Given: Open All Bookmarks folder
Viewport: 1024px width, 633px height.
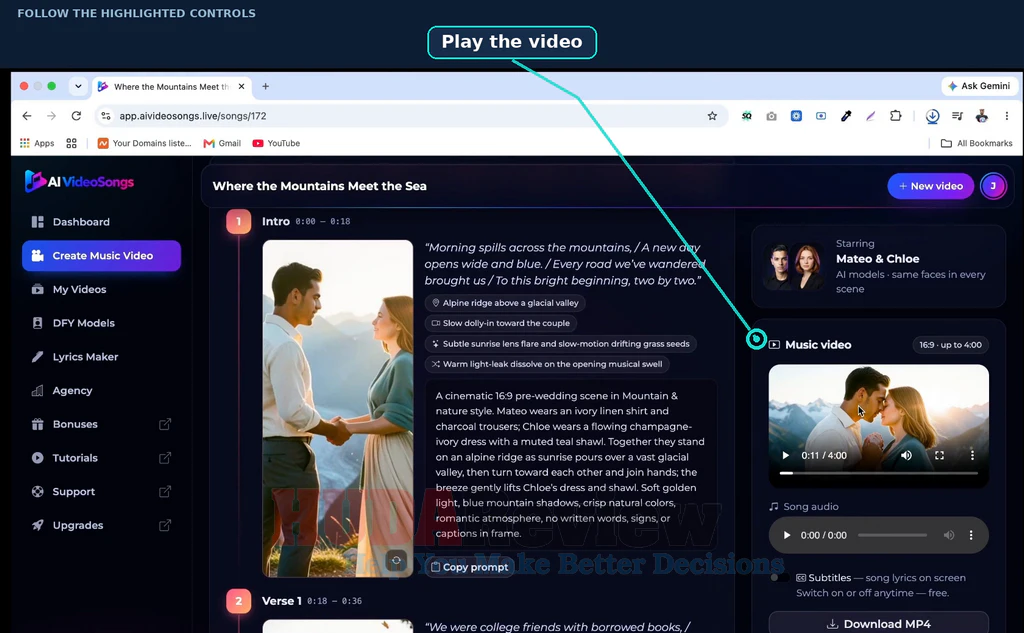Looking at the screenshot, I should coord(976,143).
